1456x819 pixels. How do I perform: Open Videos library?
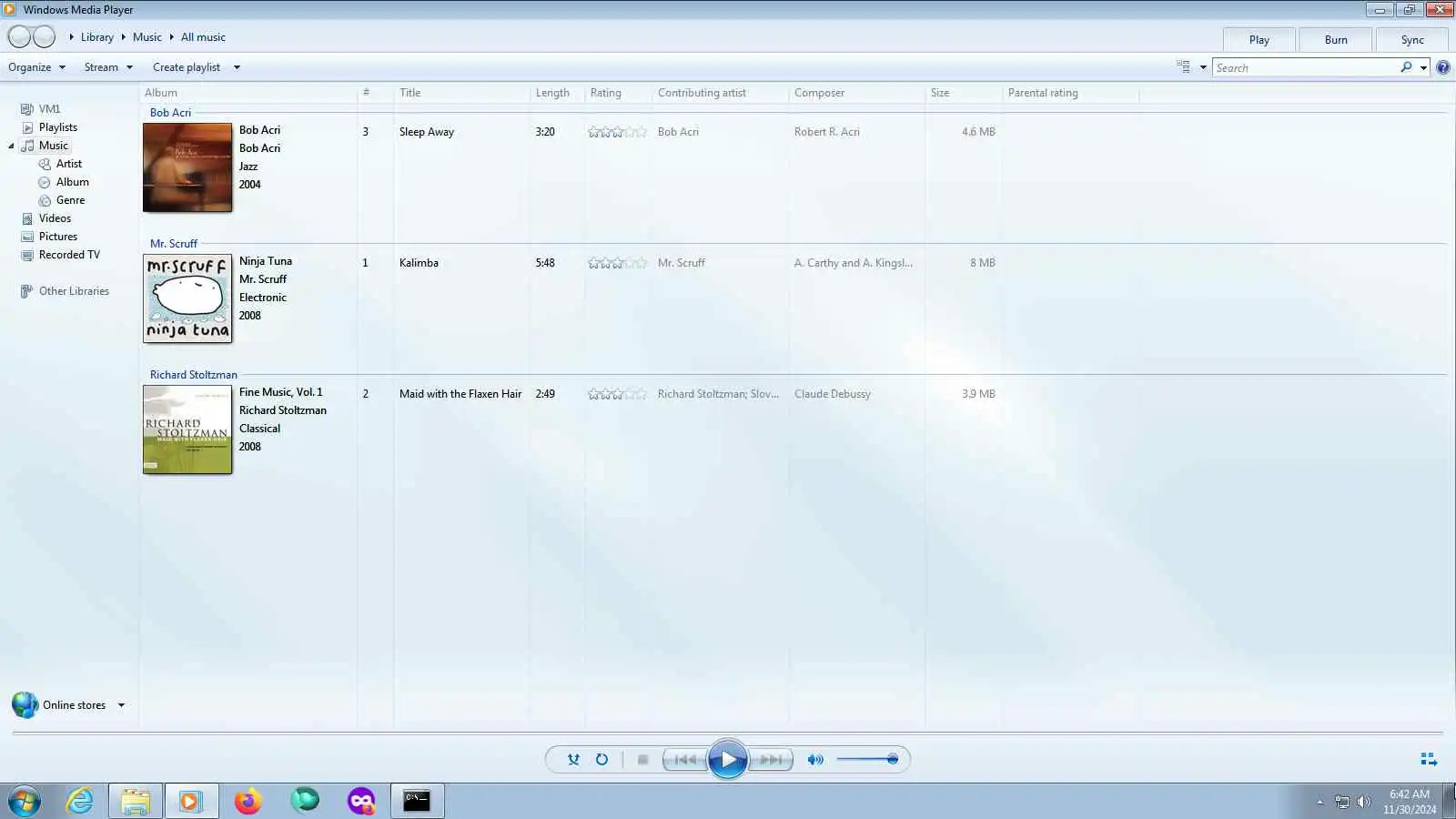(45, 218)
